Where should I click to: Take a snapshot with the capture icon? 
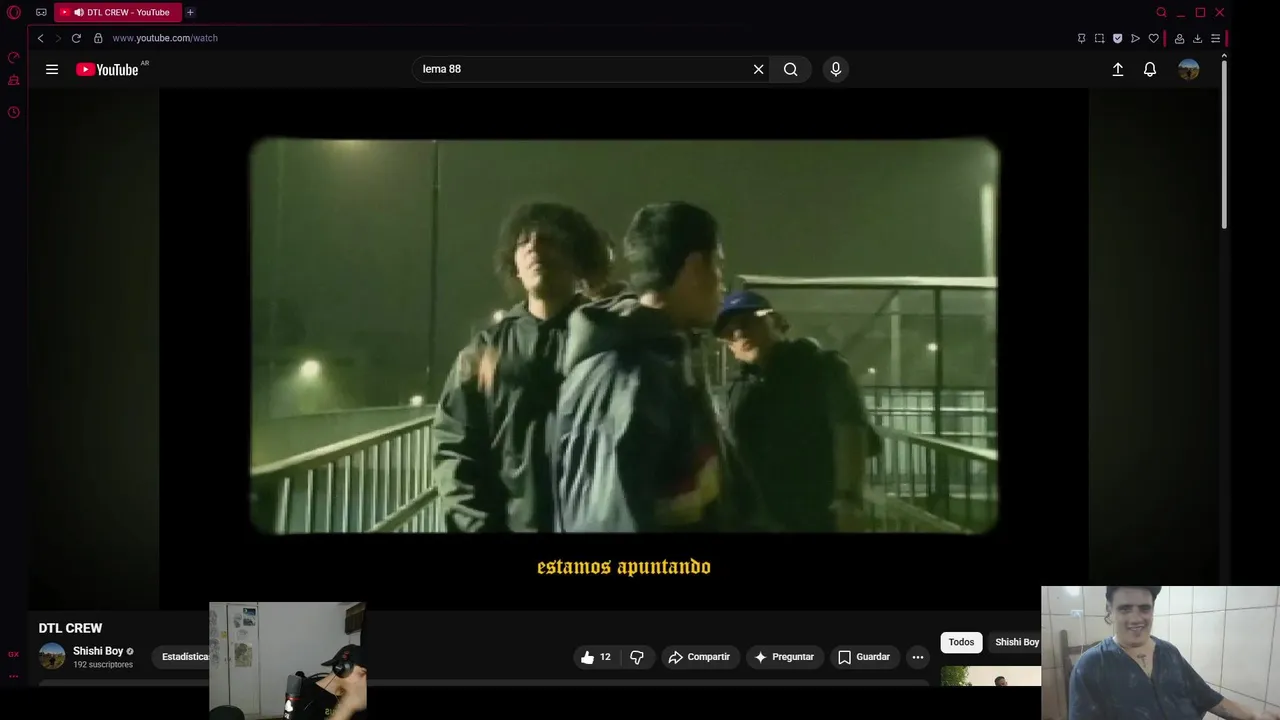click(x=1099, y=38)
